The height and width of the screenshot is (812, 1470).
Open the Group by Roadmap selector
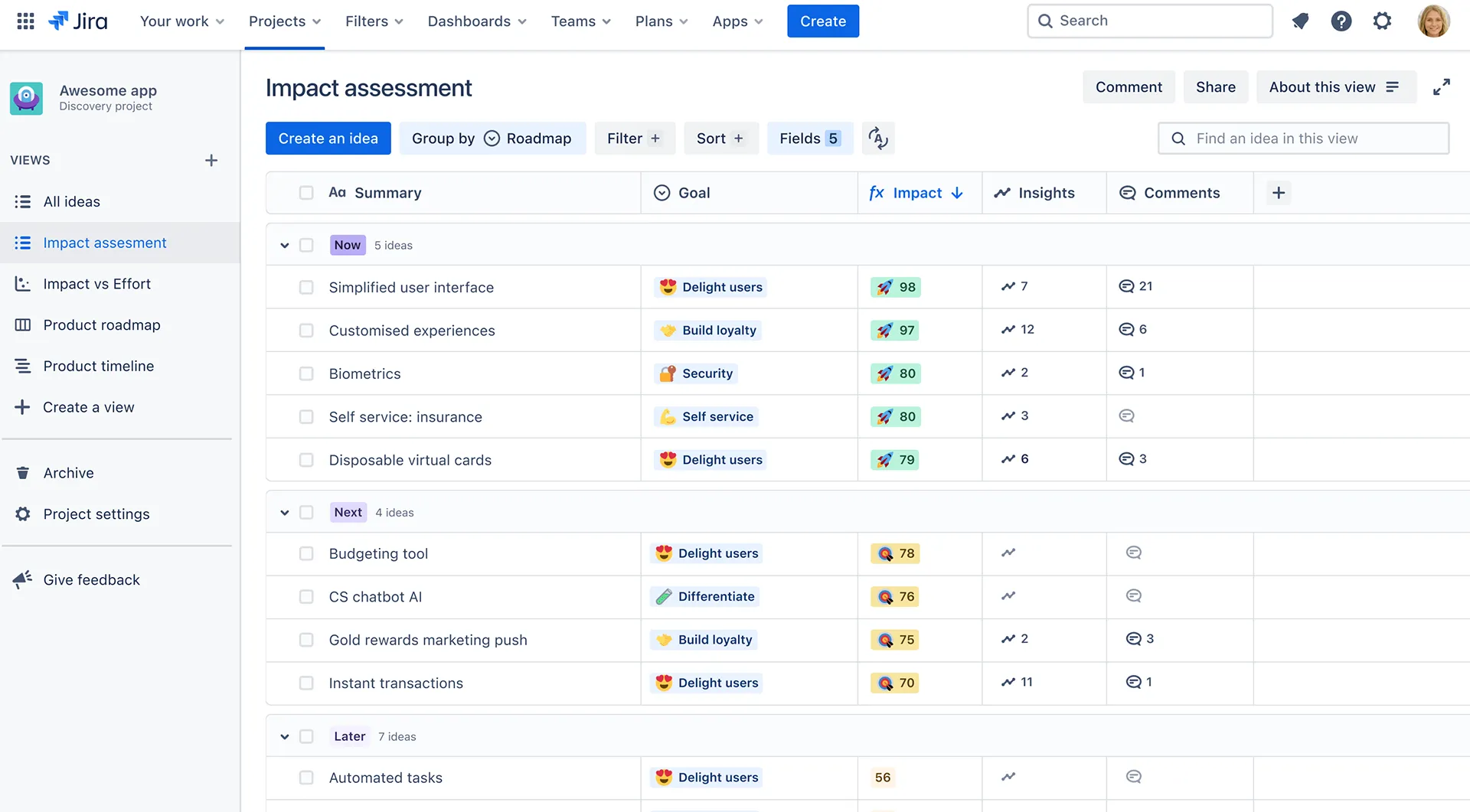point(492,139)
